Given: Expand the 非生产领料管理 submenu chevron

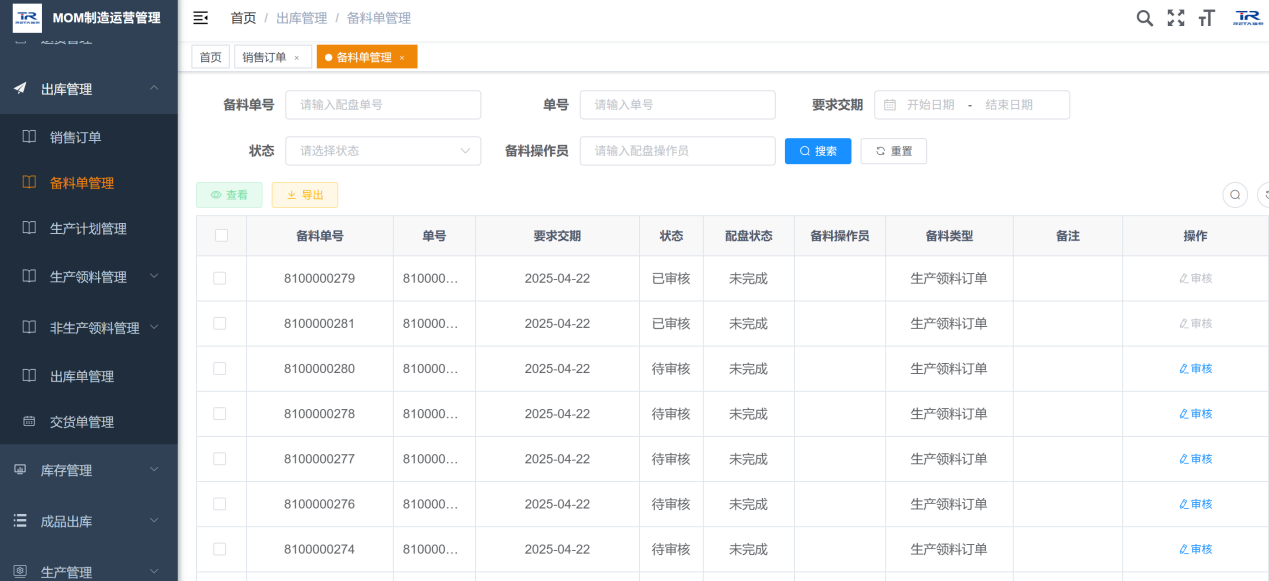Looking at the screenshot, I should (154, 327).
